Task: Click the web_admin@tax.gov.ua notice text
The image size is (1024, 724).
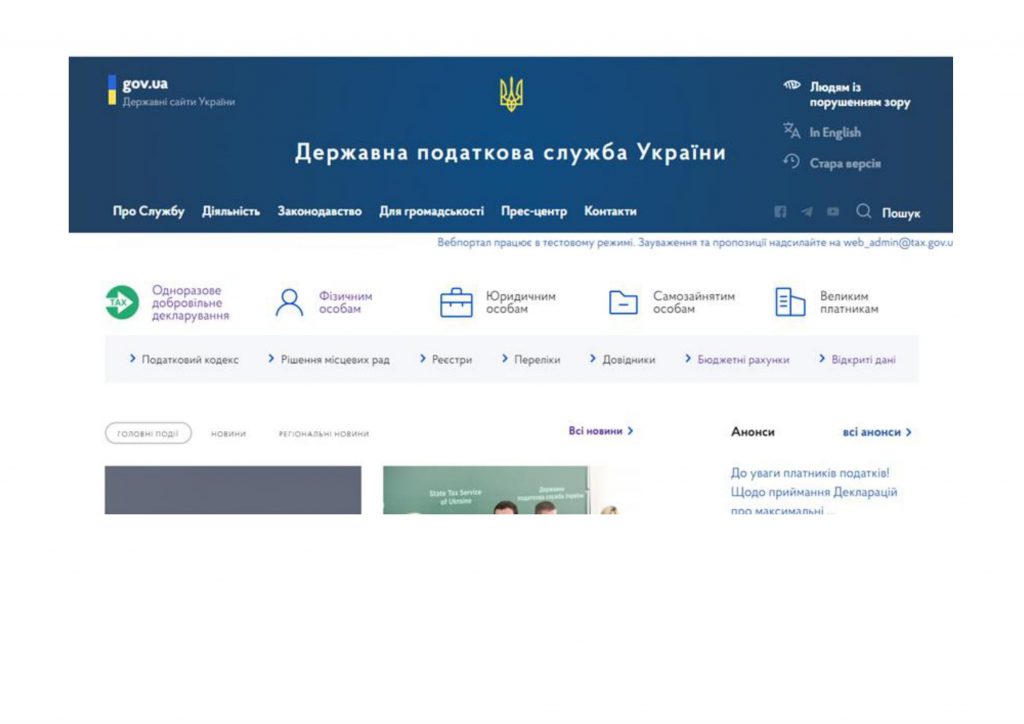Action: pos(695,242)
